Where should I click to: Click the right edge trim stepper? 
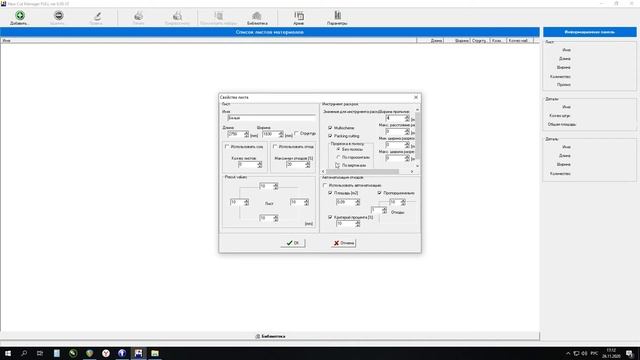306,202
